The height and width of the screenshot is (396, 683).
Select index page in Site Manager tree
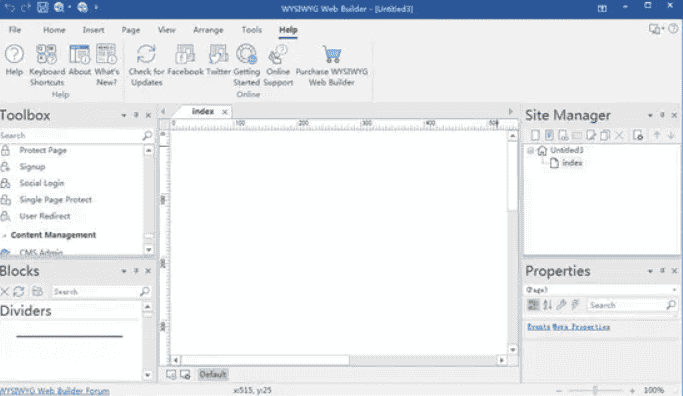571,163
